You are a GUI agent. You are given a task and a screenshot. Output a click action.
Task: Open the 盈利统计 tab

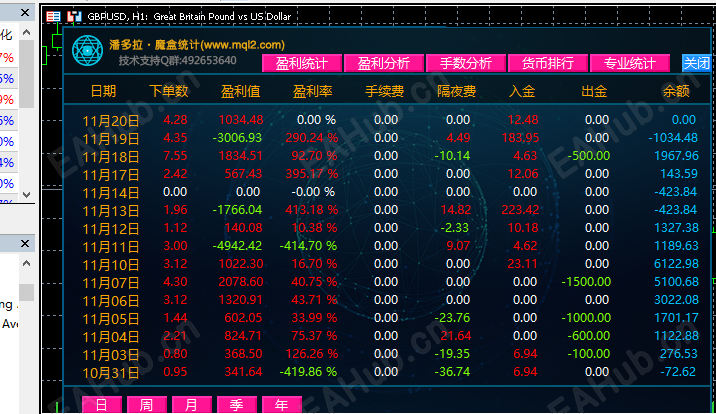click(x=302, y=63)
